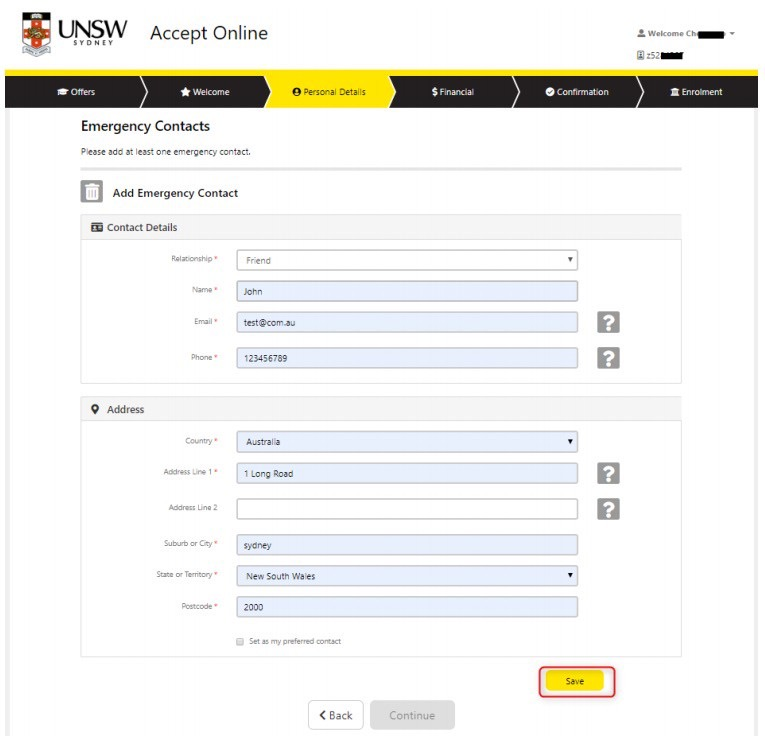
Task: Open the State or Territory dropdown
Action: pos(407,576)
